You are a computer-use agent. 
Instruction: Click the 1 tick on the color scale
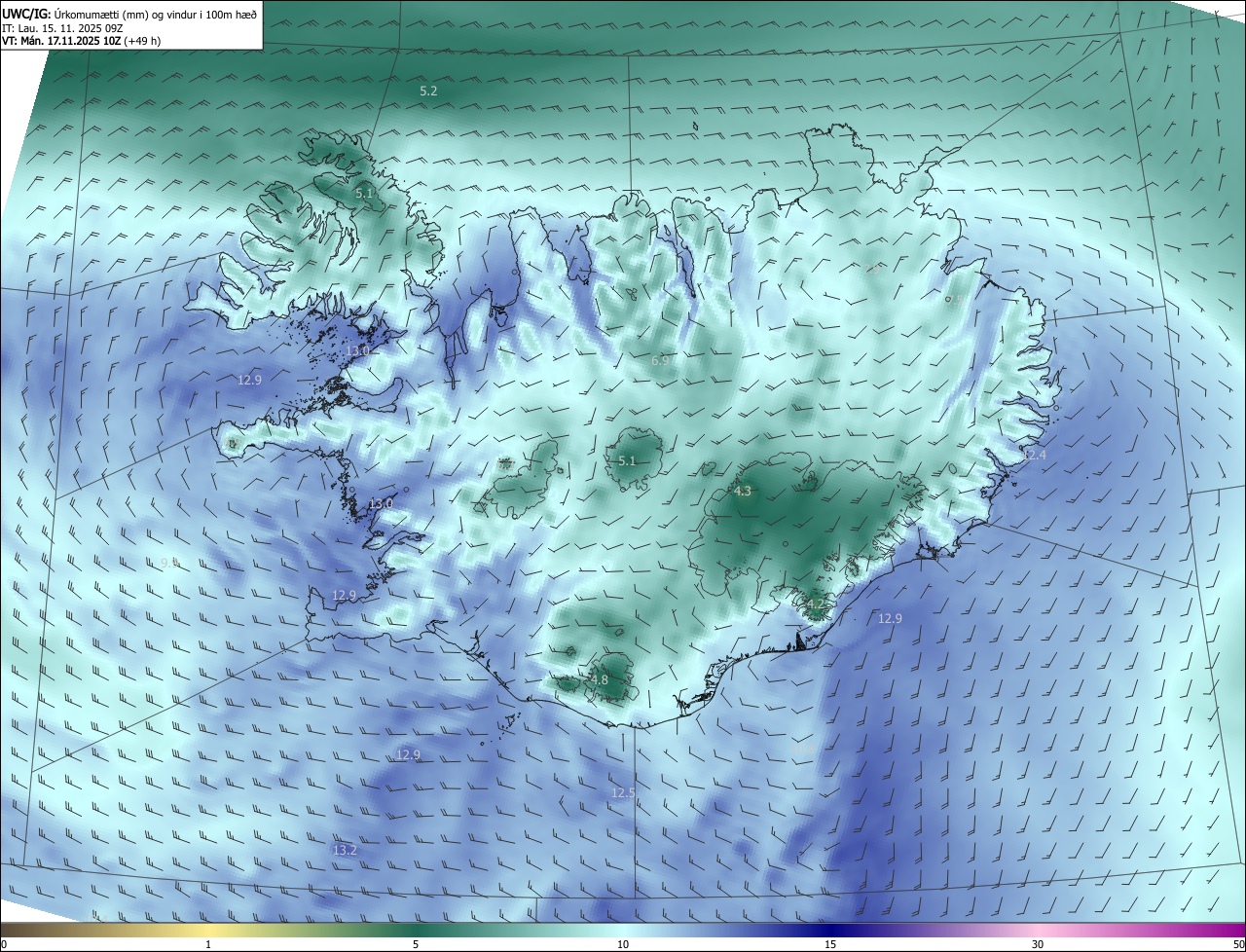click(x=208, y=945)
